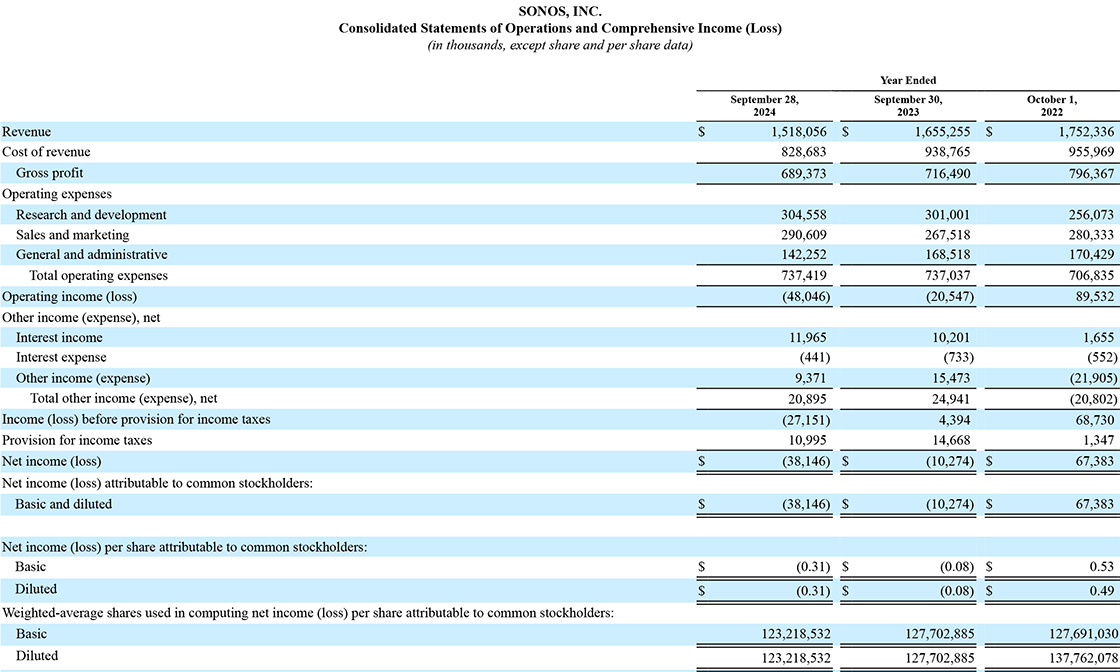The height and width of the screenshot is (672, 1120).
Task: Click the 'September 30, 2023' column header
Action: click(908, 106)
